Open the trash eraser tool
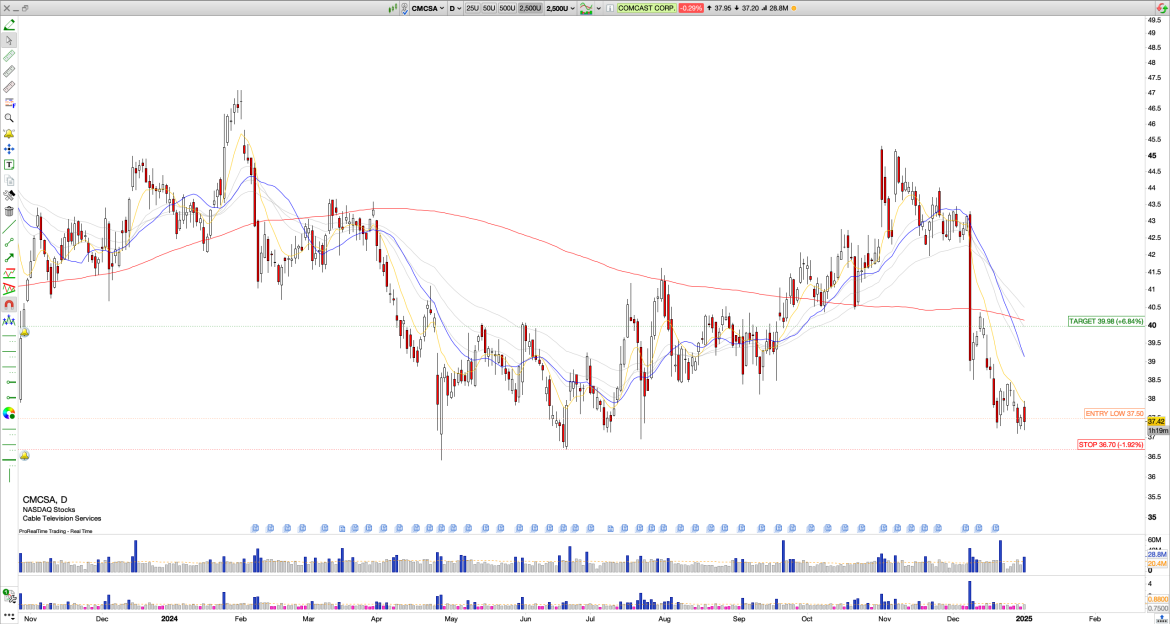1170x624 pixels. coord(9,213)
